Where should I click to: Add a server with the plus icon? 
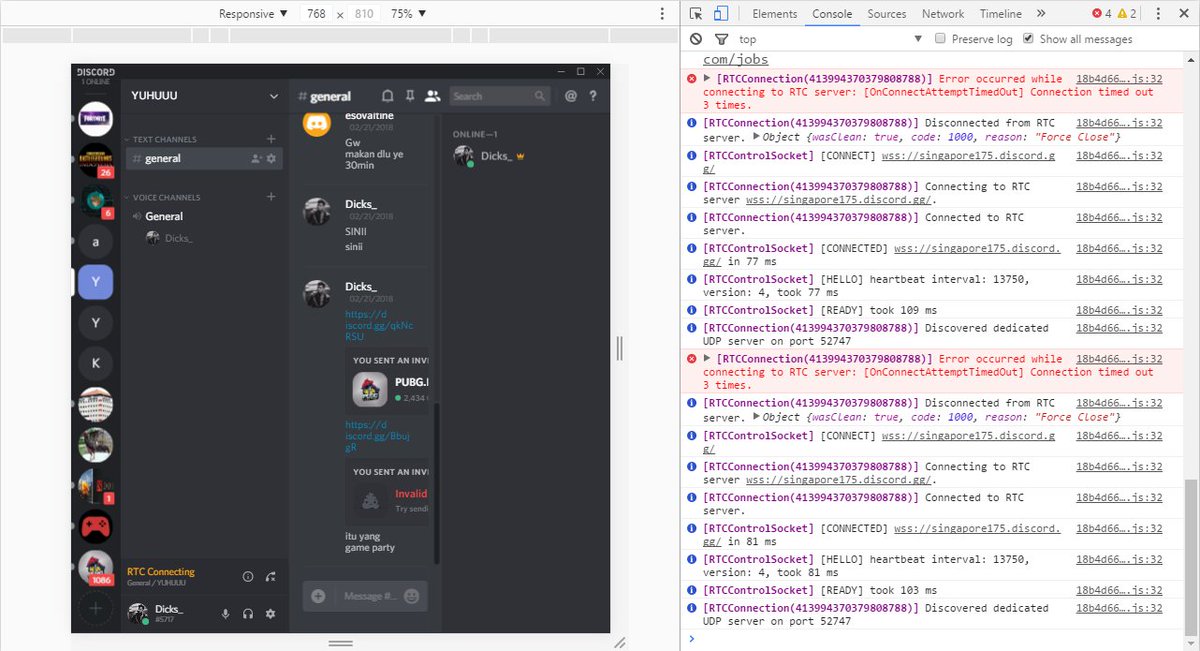click(95, 607)
